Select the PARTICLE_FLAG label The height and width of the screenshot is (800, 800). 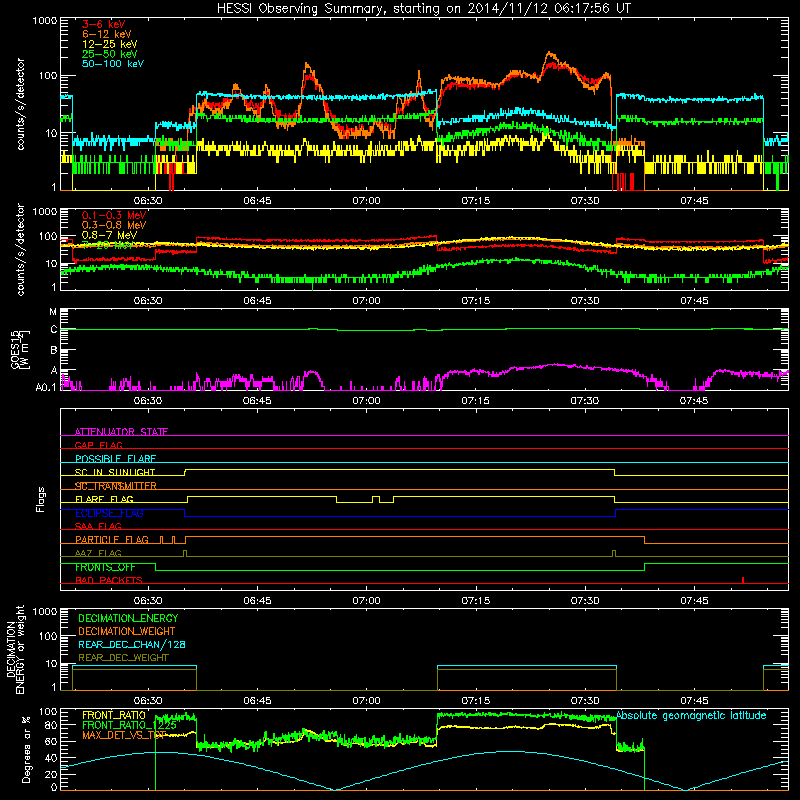click(112, 540)
